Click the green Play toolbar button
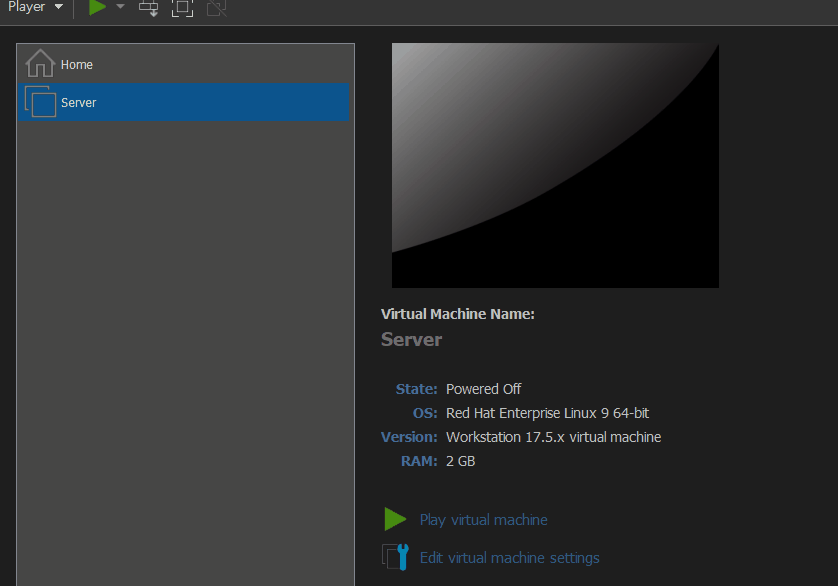This screenshot has height=586, width=838. click(x=97, y=7)
